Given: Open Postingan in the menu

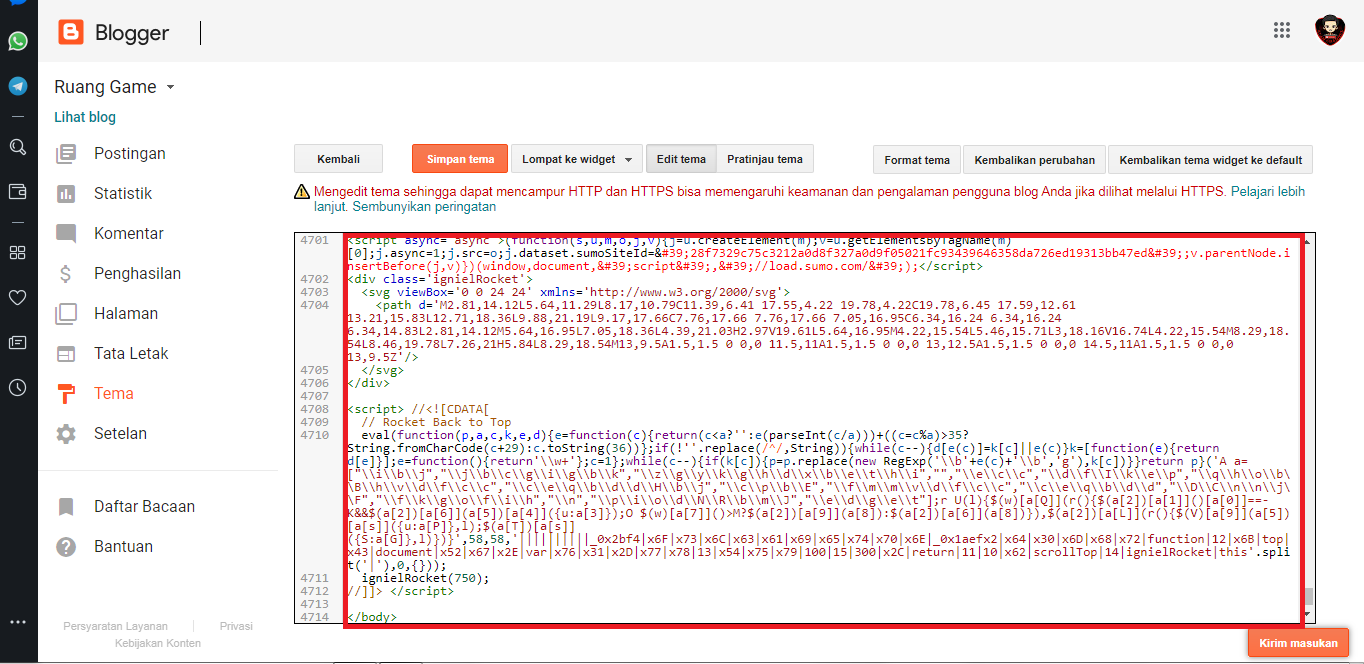Looking at the screenshot, I should click(130, 154).
